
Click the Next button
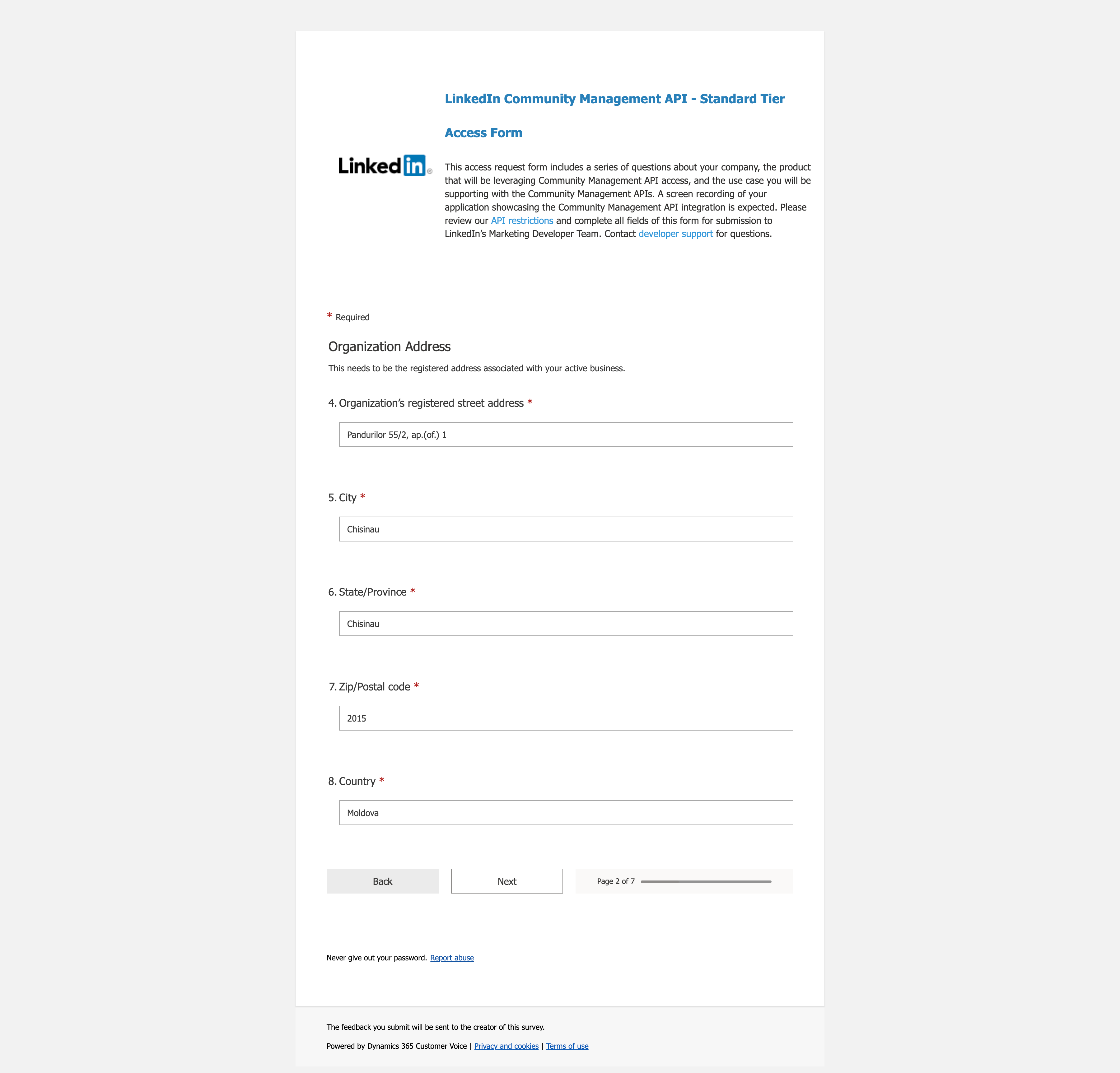pos(507,881)
